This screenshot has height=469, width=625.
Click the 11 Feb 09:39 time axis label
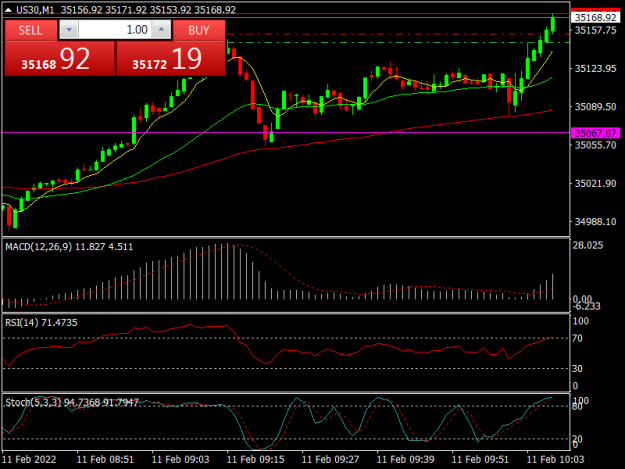coord(405,459)
